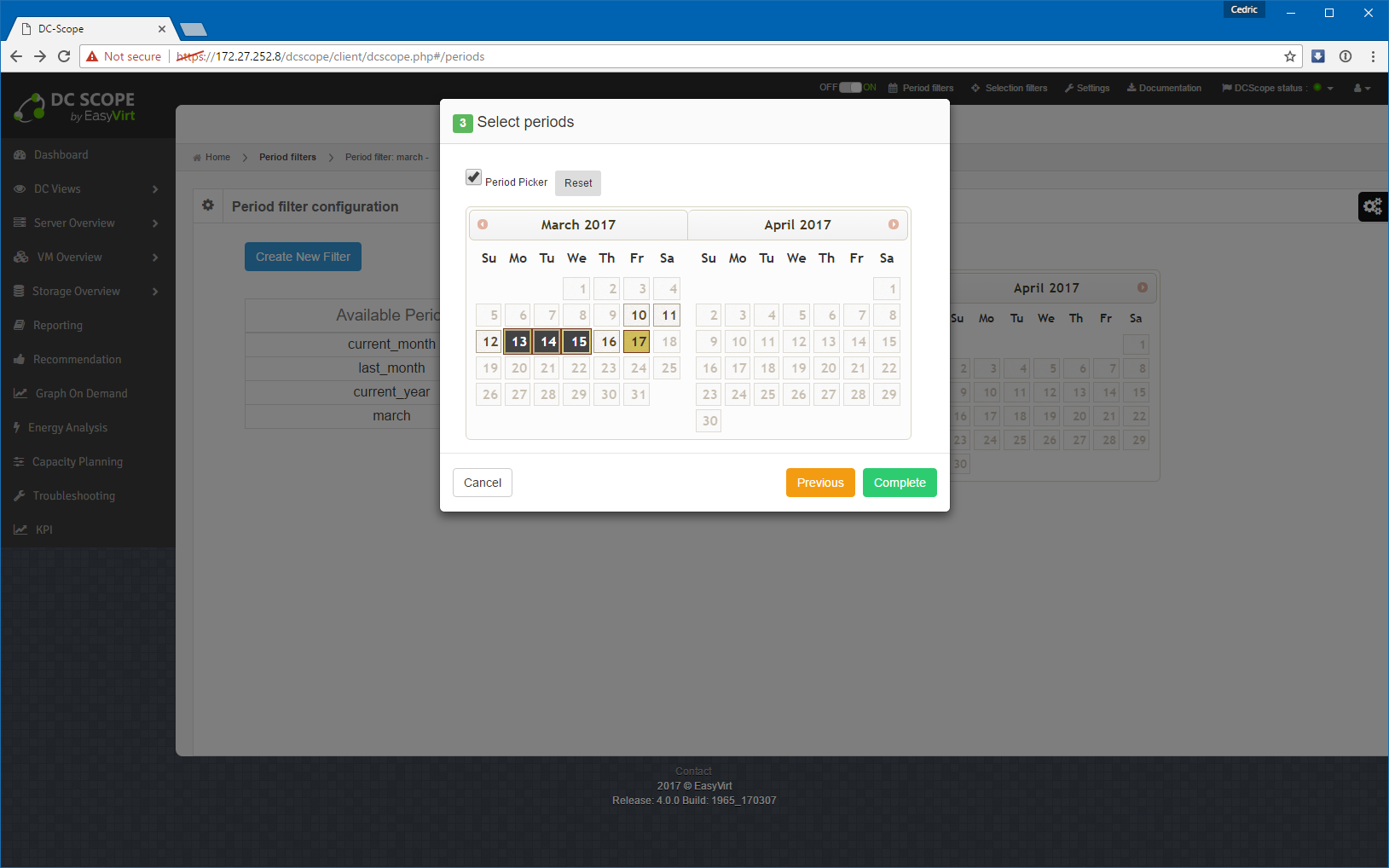1389x868 pixels.
Task: Click the Dashboard sidebar icon
Action: coord(20,155)
